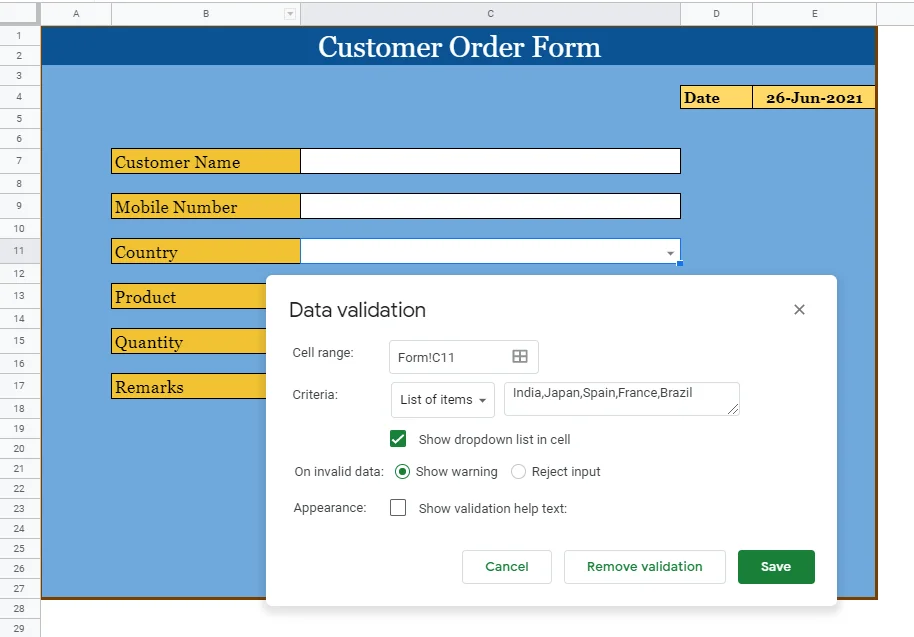Click the Remove validation button
Screen dimensions: 914x637
(x=645, y=566)
